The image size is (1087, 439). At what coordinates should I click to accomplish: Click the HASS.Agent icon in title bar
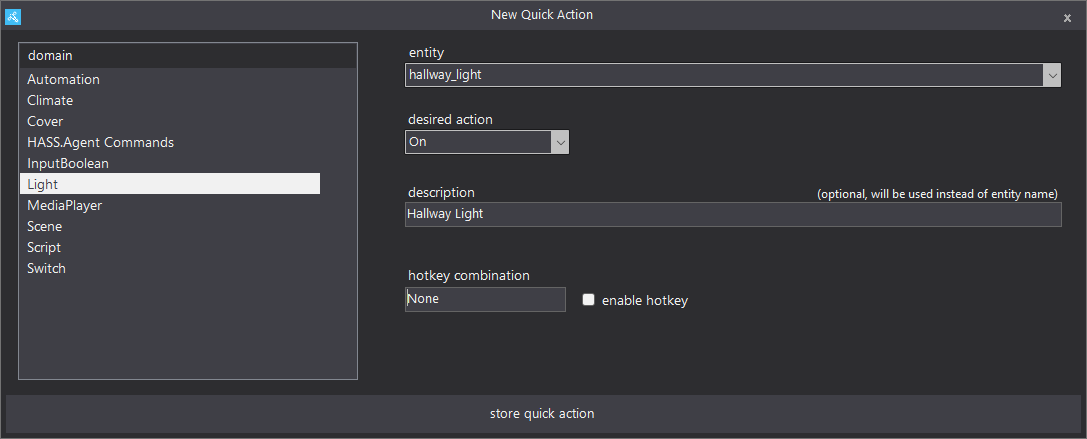pyautogui.click(x=13, y=16)
